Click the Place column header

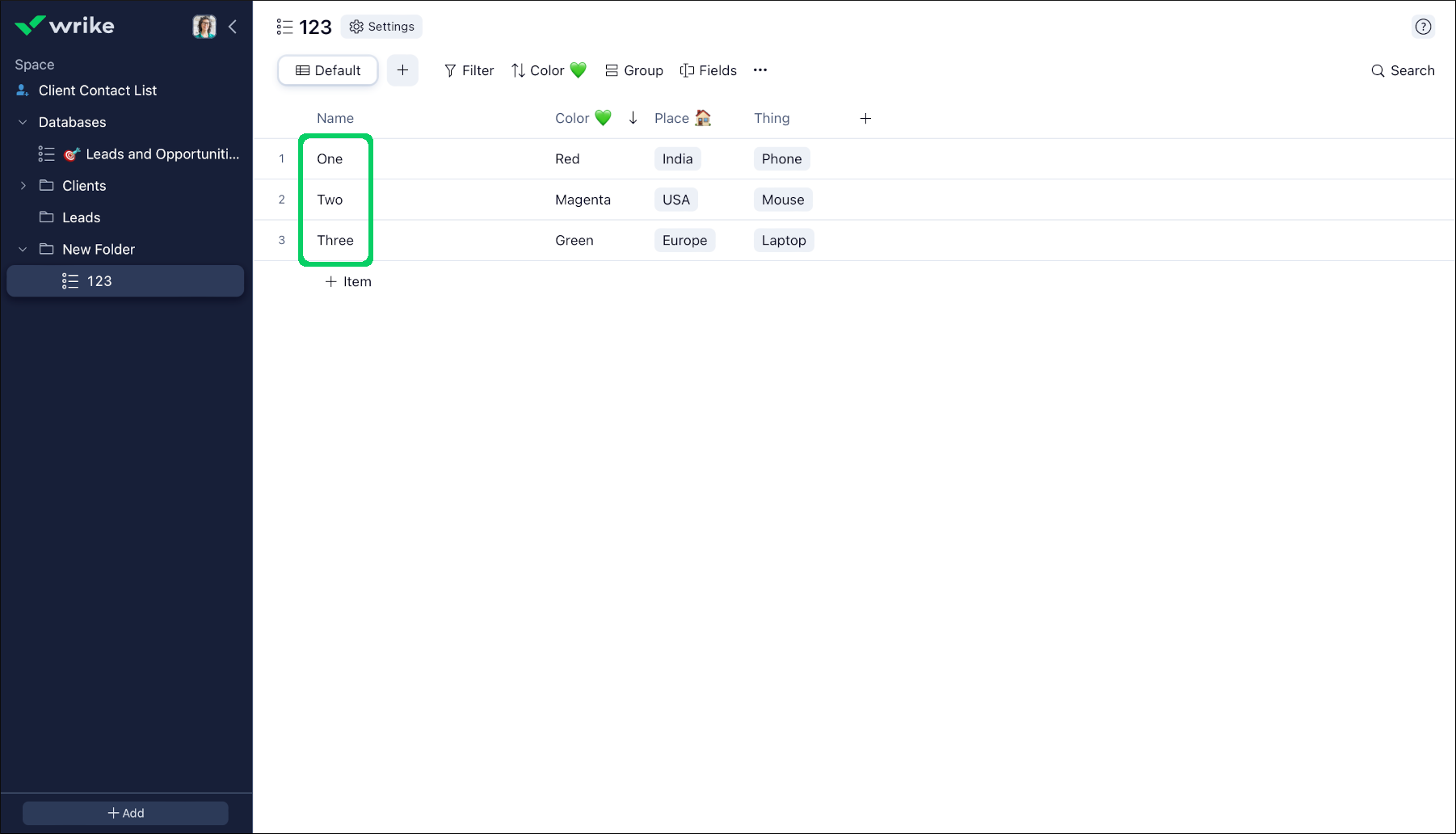point(683,118)
